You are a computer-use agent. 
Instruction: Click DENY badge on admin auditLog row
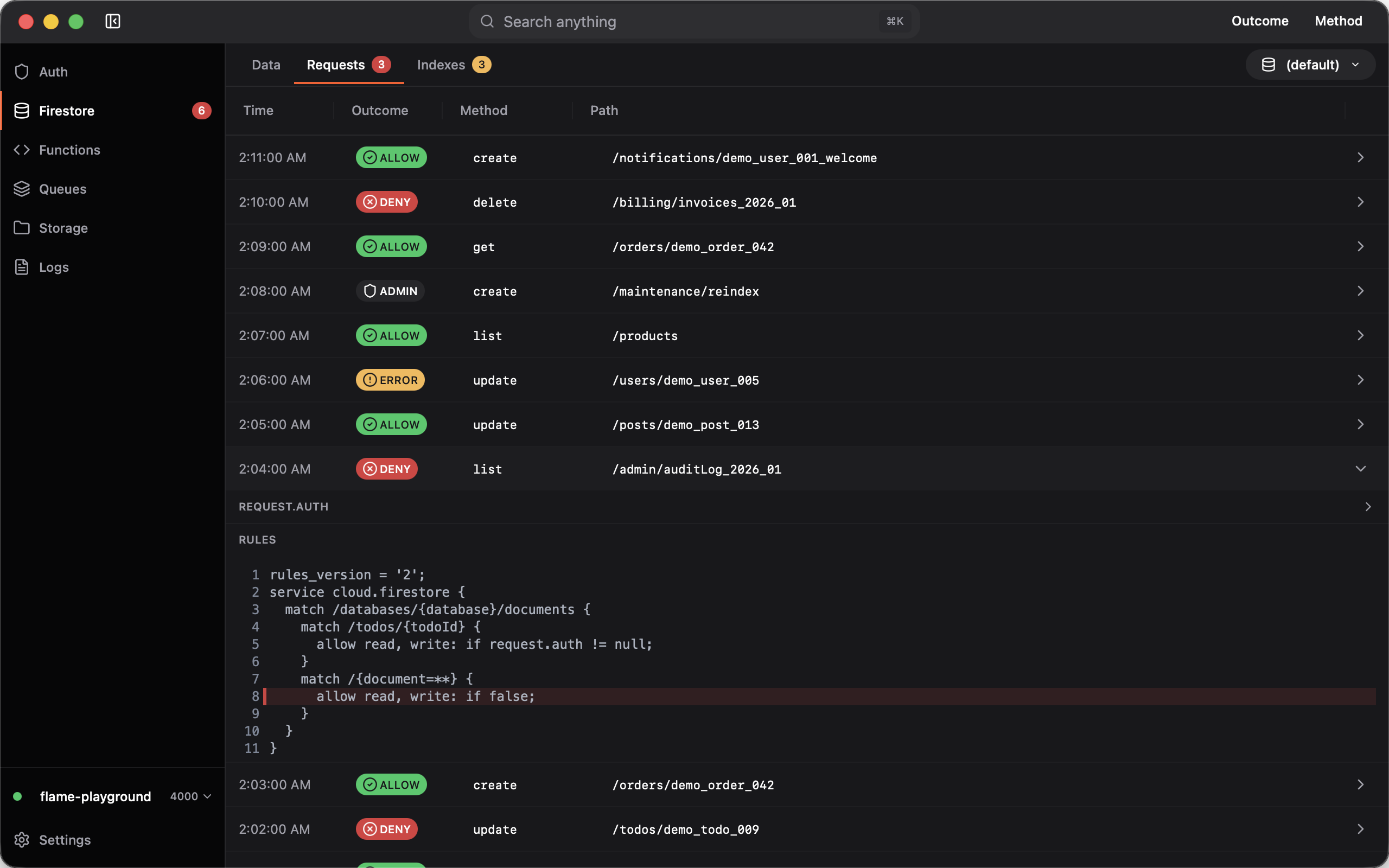[x=386, y=469]
